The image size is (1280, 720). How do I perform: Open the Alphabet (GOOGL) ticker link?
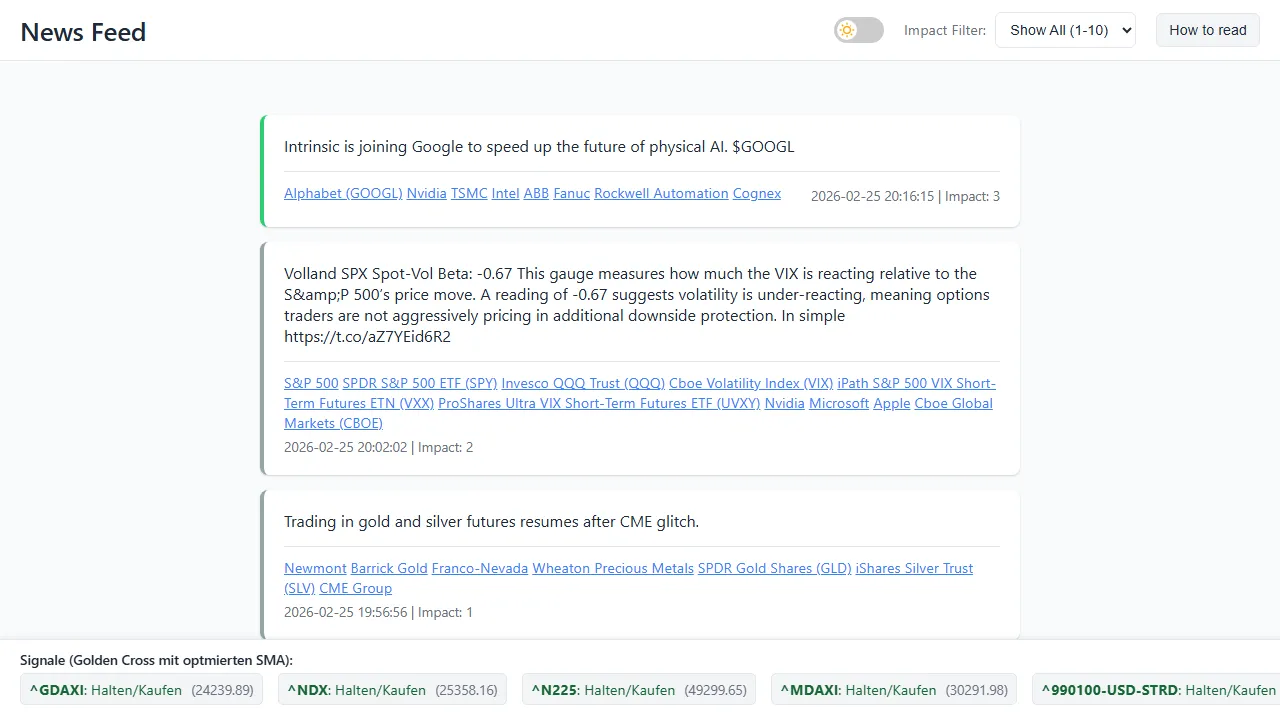343,193
